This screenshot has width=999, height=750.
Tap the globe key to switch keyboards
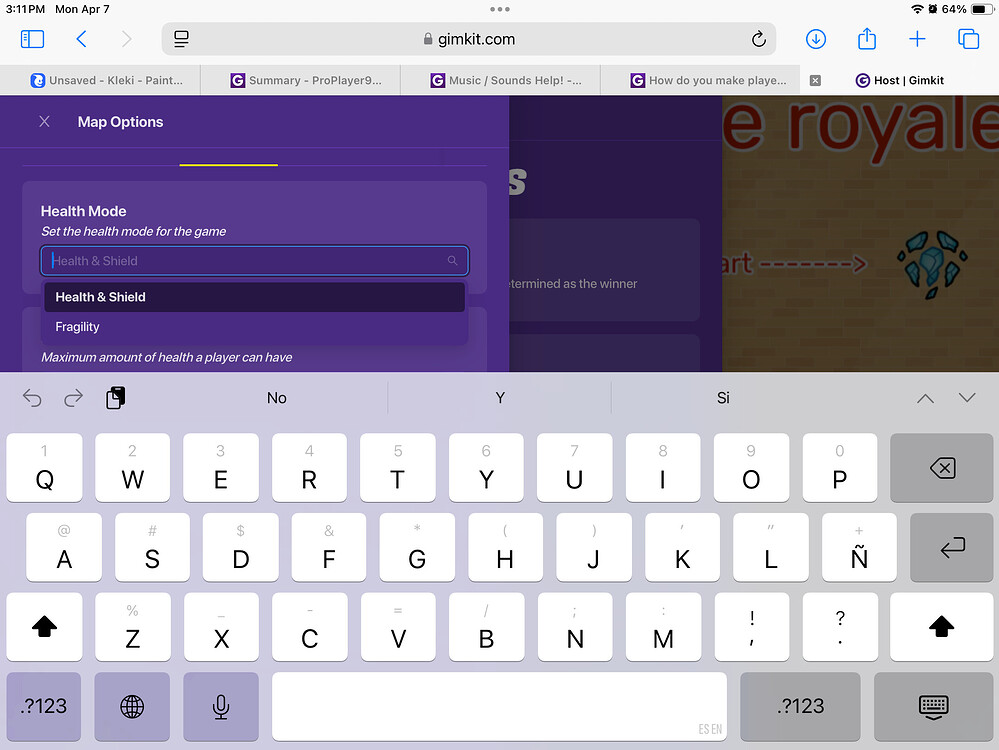(132, 707)
